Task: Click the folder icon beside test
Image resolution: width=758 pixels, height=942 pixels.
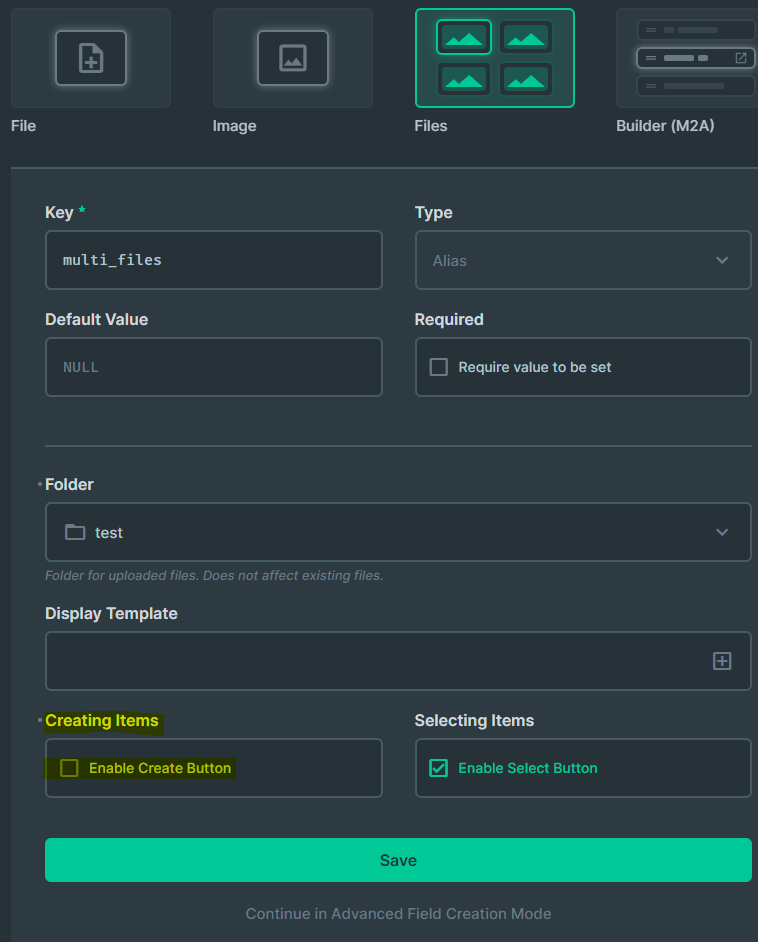Action: (x=75, y=532)
